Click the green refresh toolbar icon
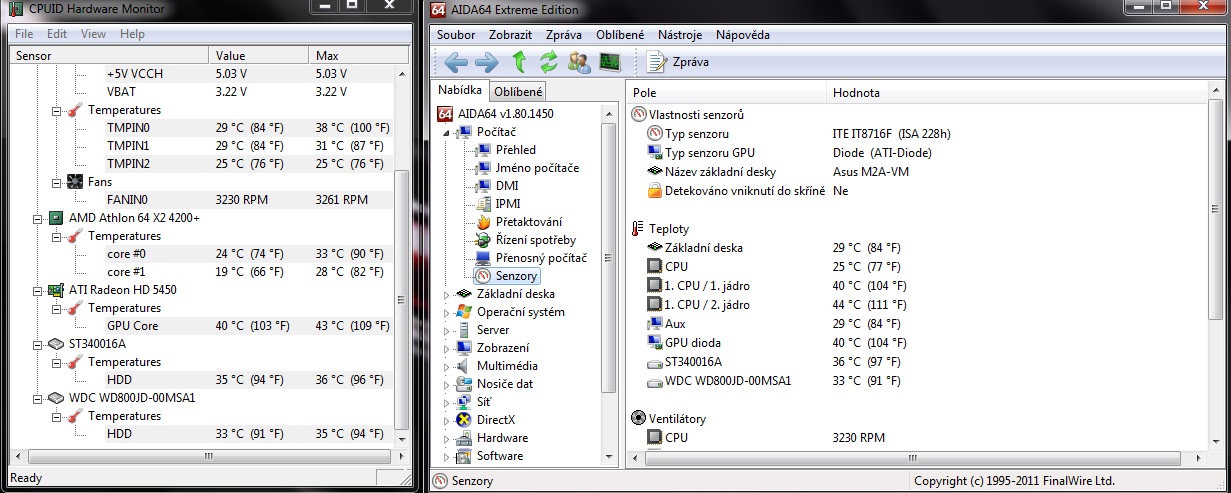Image resolution: width=1231 pixels, height=493 pixels. pyautogui.click(x=548, y=62)
